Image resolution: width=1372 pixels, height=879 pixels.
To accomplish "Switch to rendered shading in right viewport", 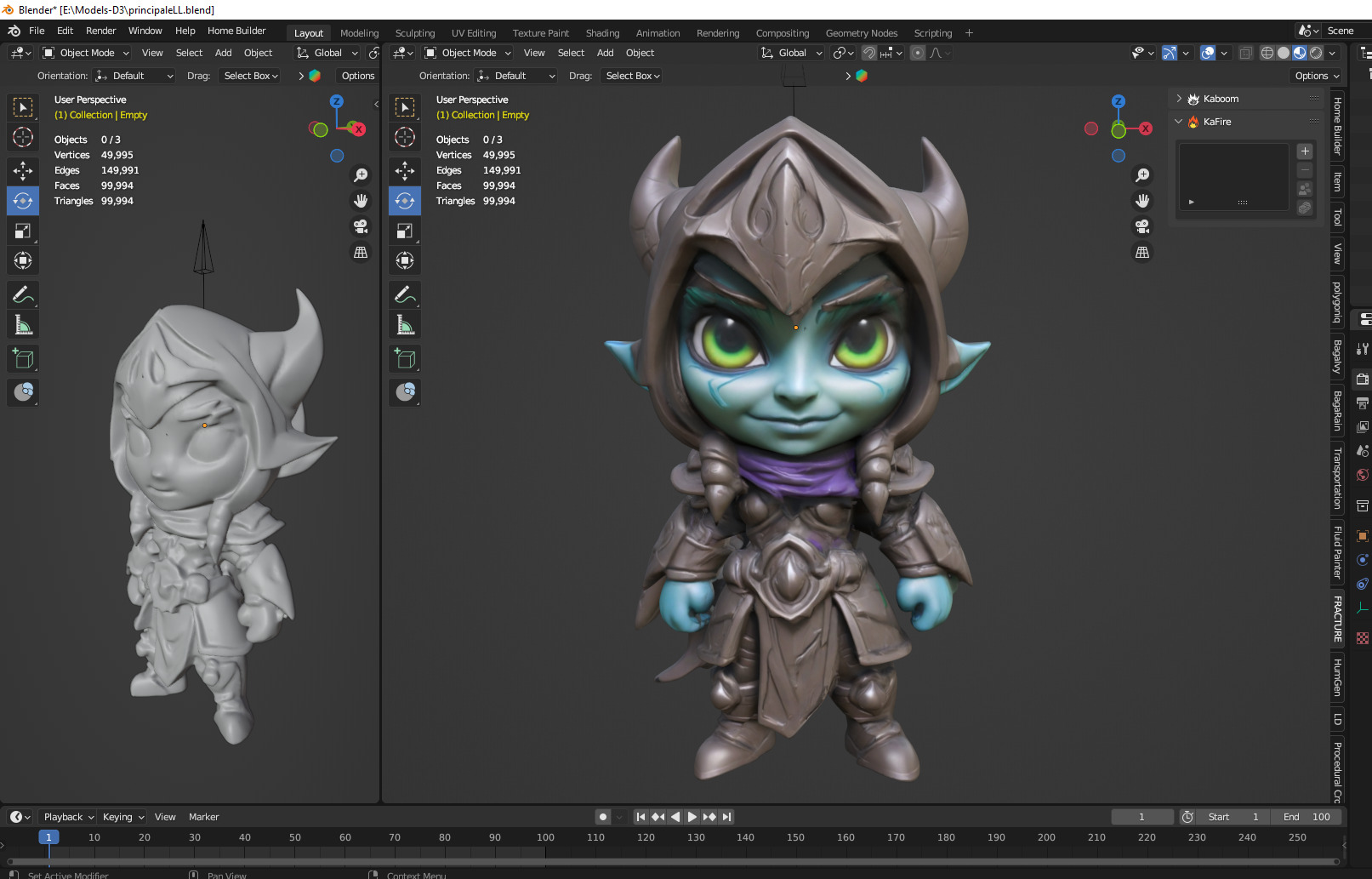I will [1317, 53].
